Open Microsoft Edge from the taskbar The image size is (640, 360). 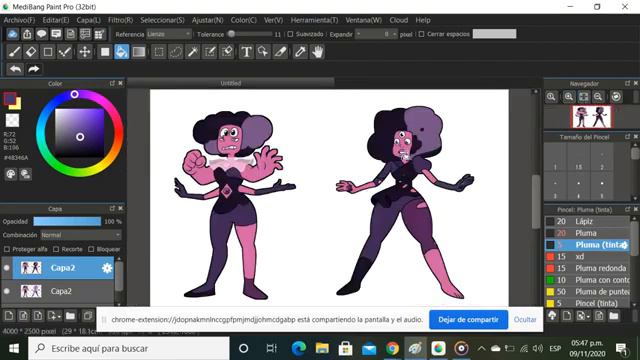(299, 349)
